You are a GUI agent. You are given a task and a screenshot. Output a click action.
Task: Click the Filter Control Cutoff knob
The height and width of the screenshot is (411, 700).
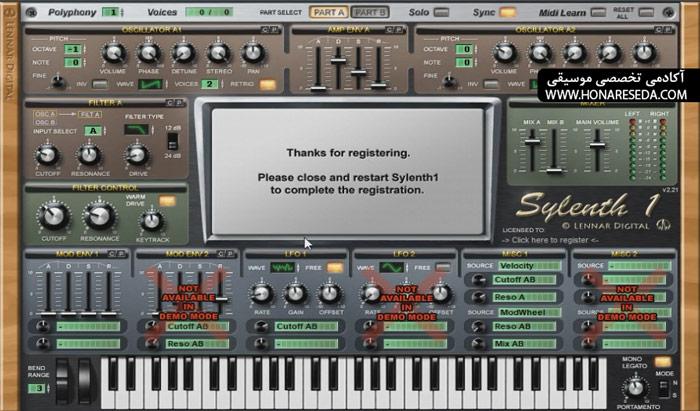click(54, 216)
